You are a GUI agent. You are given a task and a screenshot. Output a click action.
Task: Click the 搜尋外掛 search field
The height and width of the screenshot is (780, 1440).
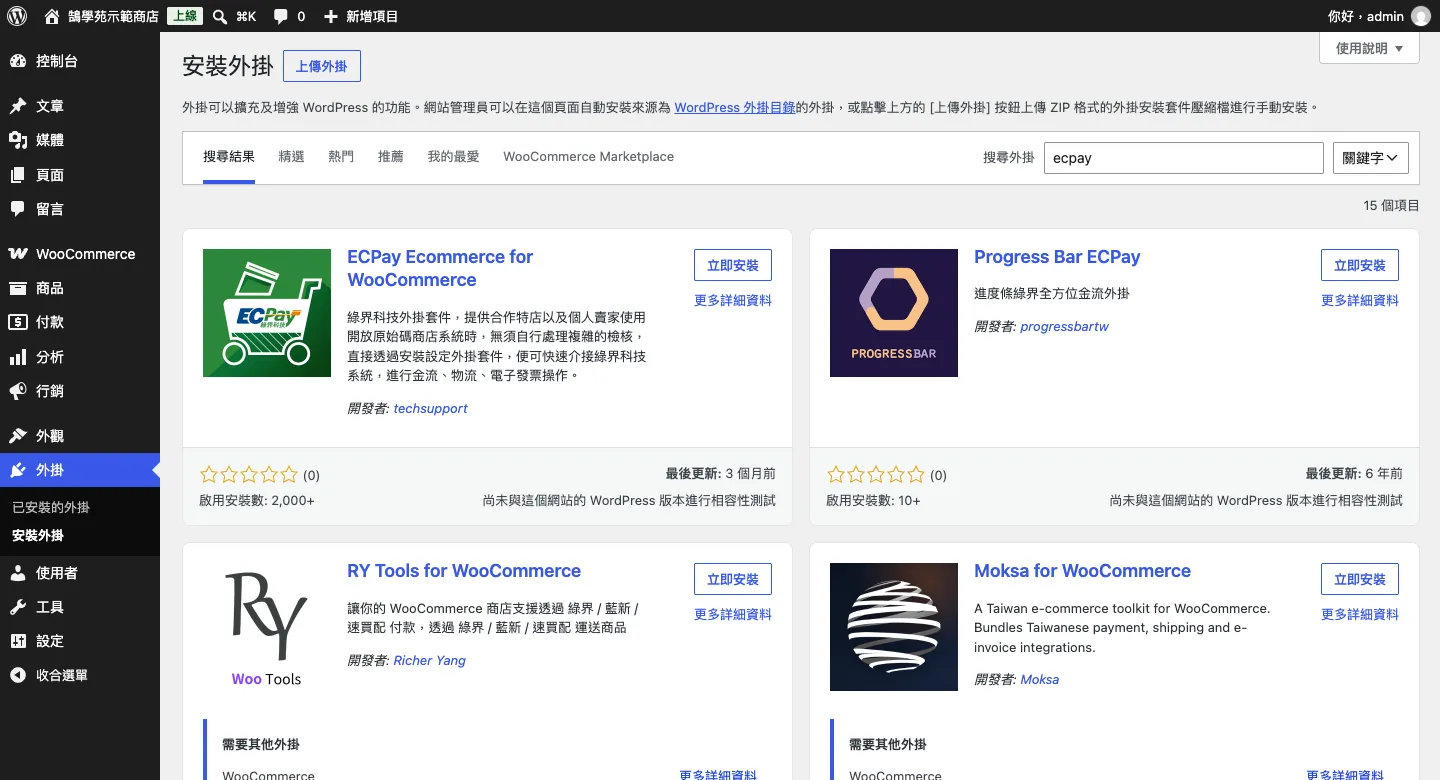pos(1184,158)
